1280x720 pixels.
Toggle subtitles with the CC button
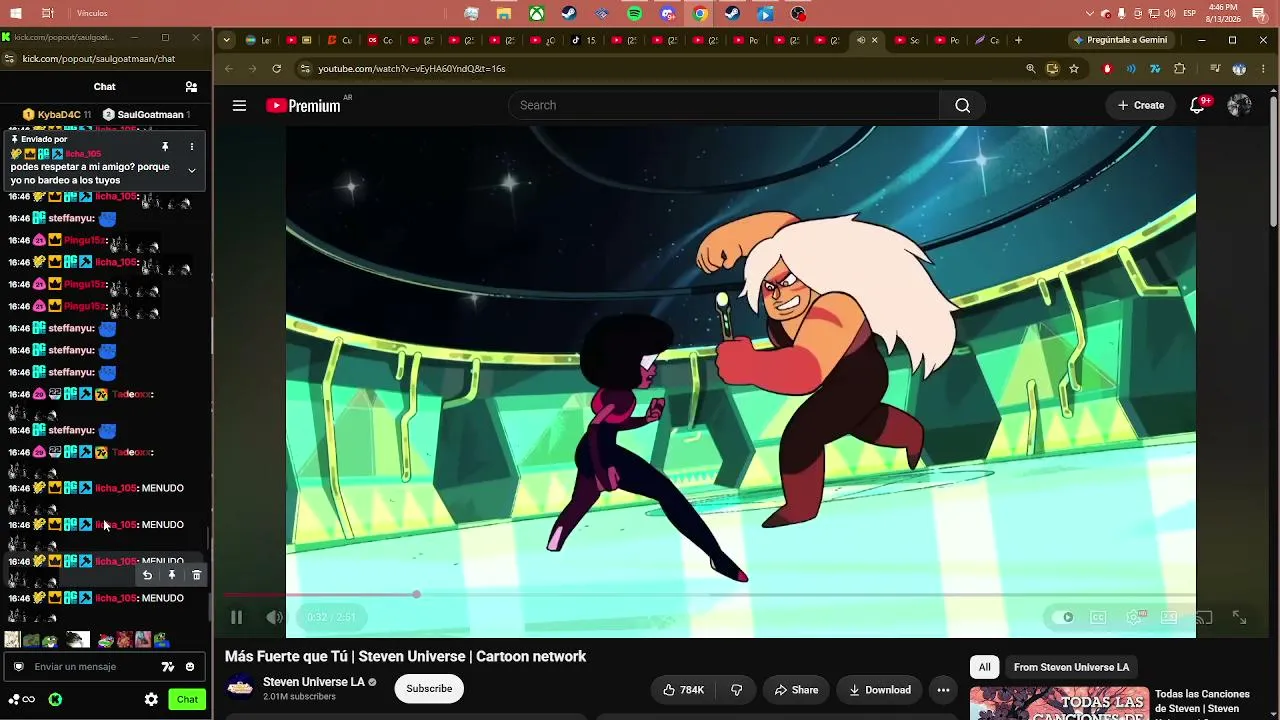click(1098, 617)
